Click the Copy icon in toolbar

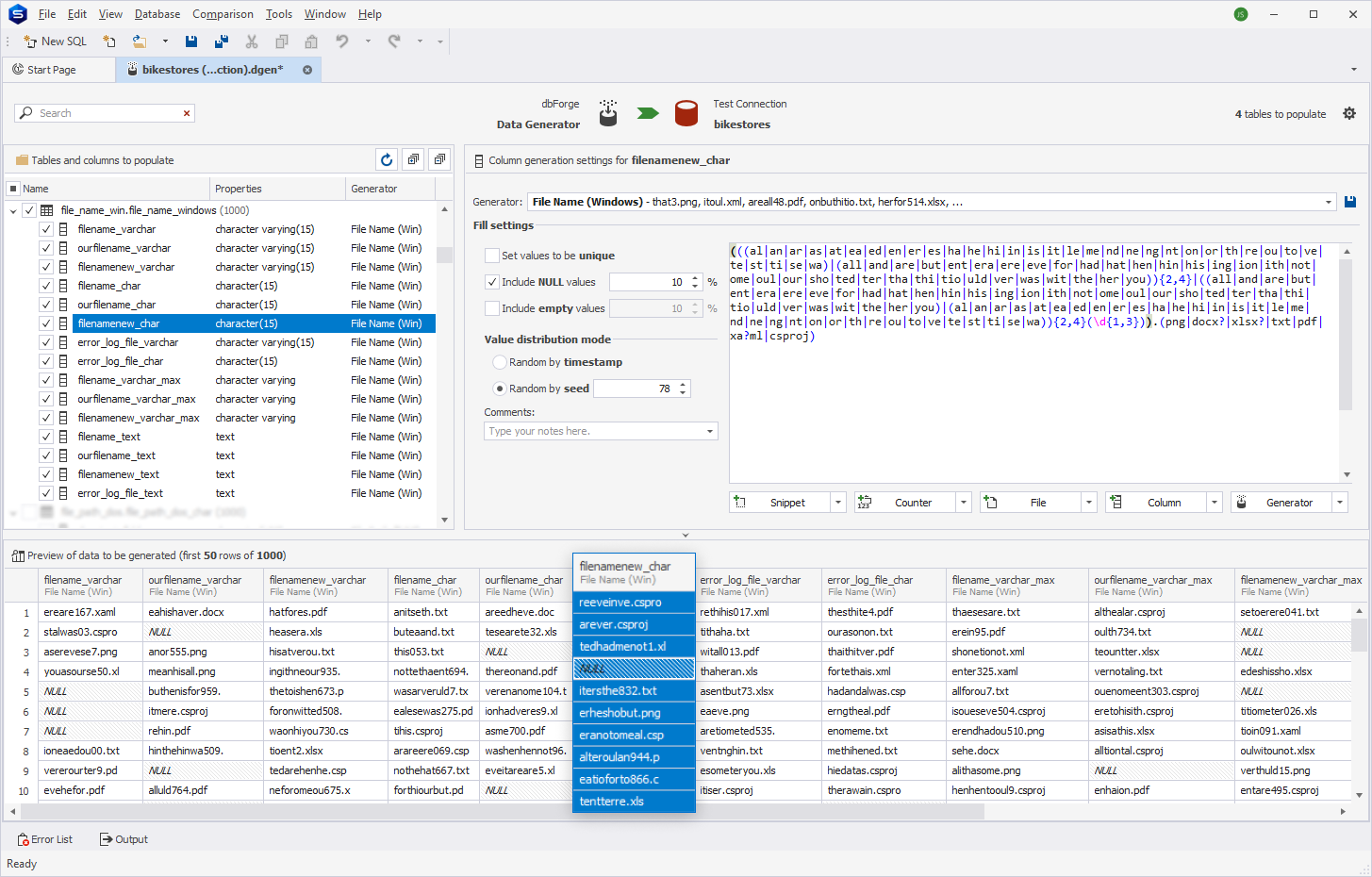coord(282,41)
